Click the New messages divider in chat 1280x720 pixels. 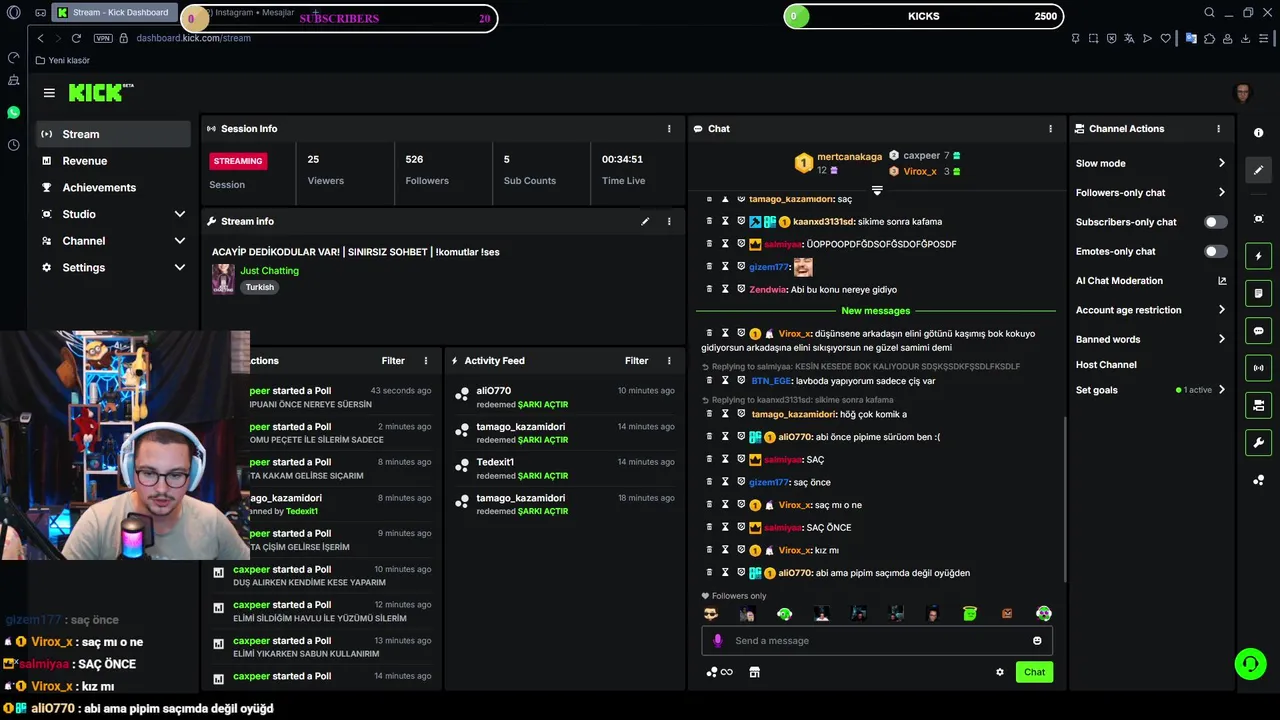876,311
